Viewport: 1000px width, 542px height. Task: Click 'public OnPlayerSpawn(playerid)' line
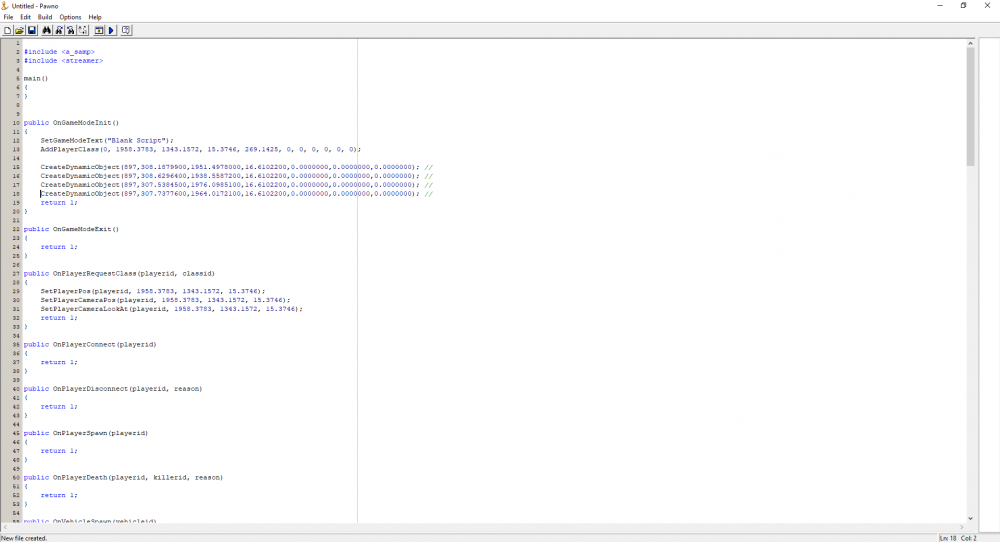point(86,433)
